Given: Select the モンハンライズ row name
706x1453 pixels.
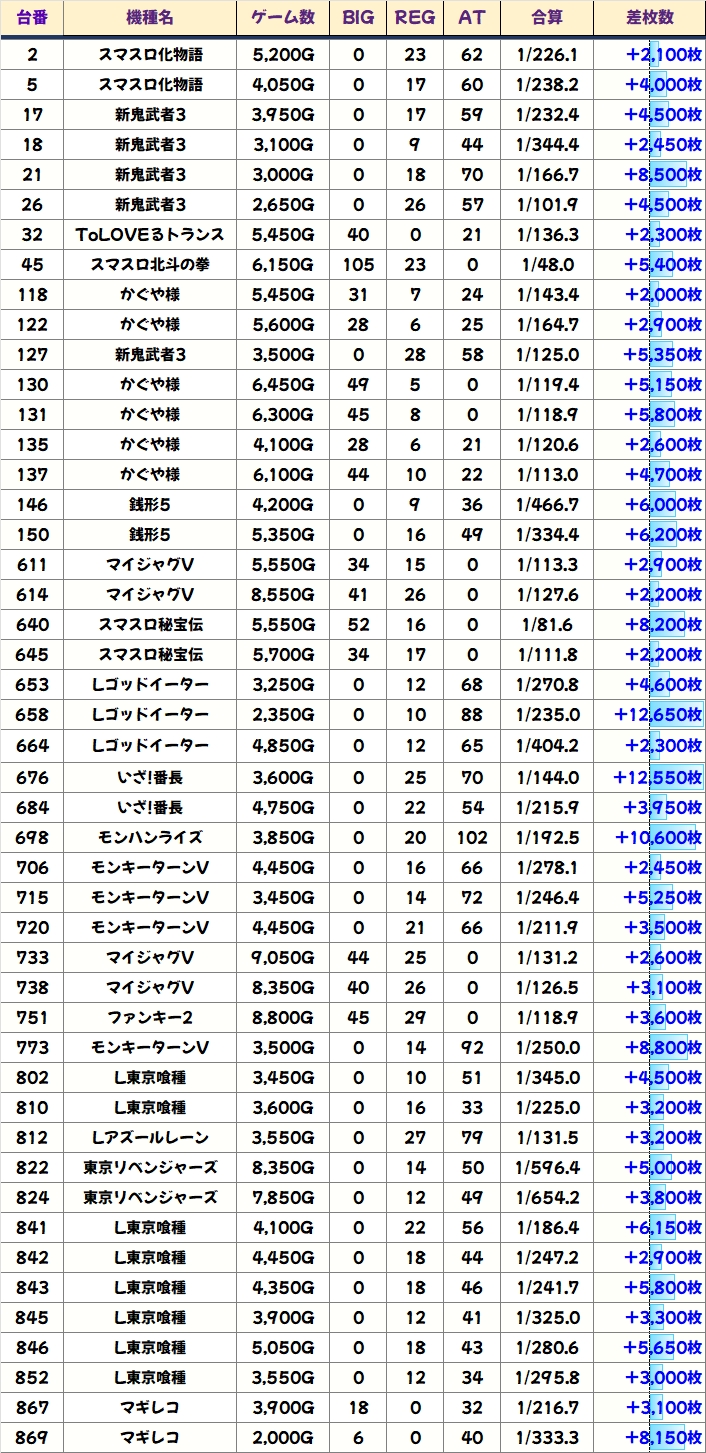Looking at the screenshot, I should [x=150, y=837].
